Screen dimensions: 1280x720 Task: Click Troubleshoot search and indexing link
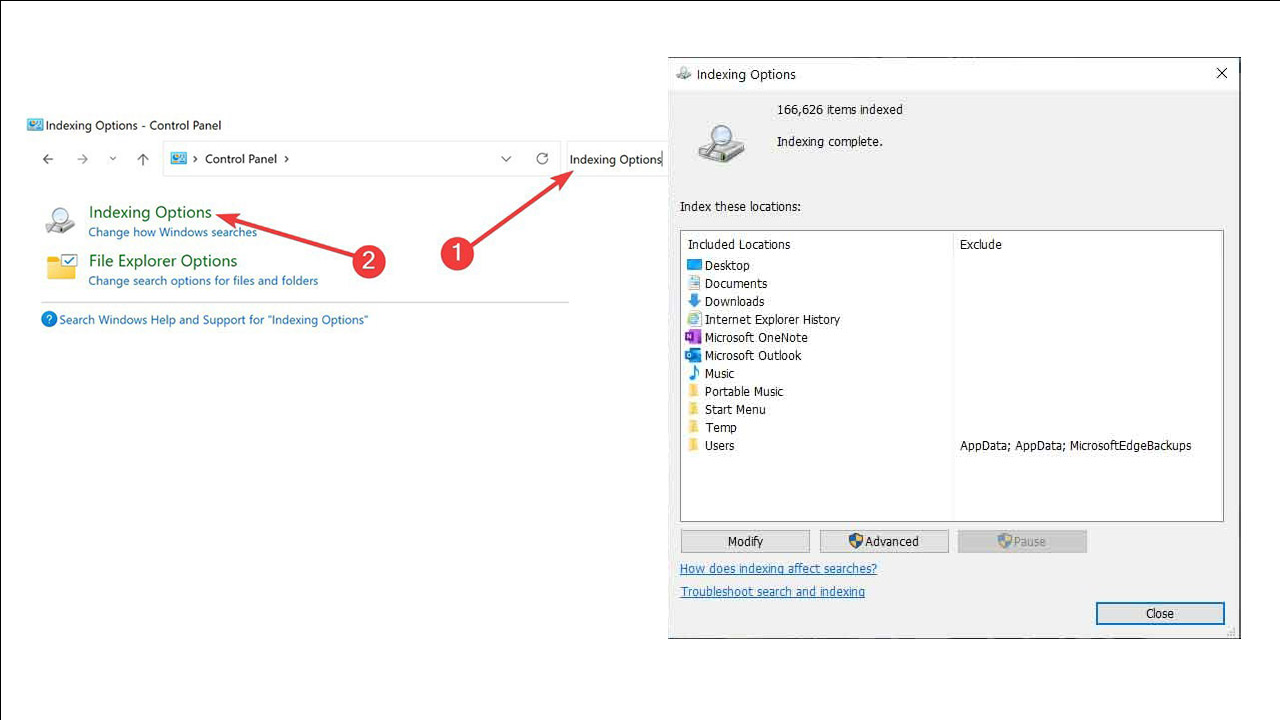pyautogui.click(x=772, y=592)
